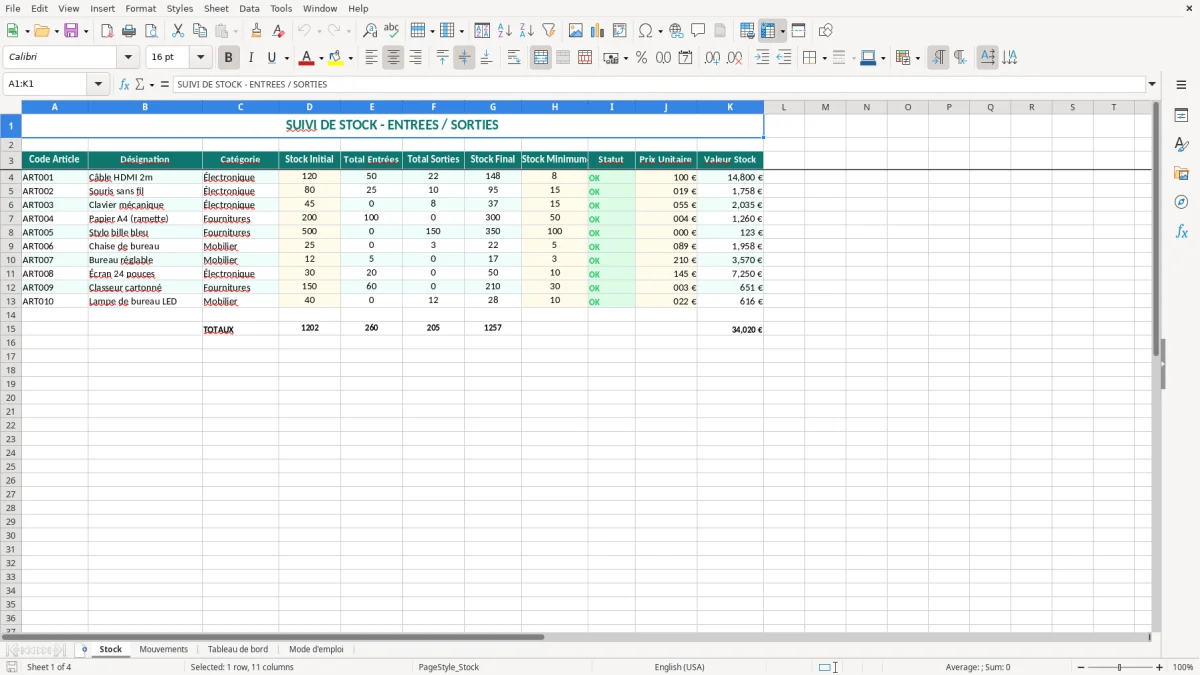The width and height of the screenshot is (1200, 675).
Task: Click the Format as Date icon
Action: [x=686, y=58]
